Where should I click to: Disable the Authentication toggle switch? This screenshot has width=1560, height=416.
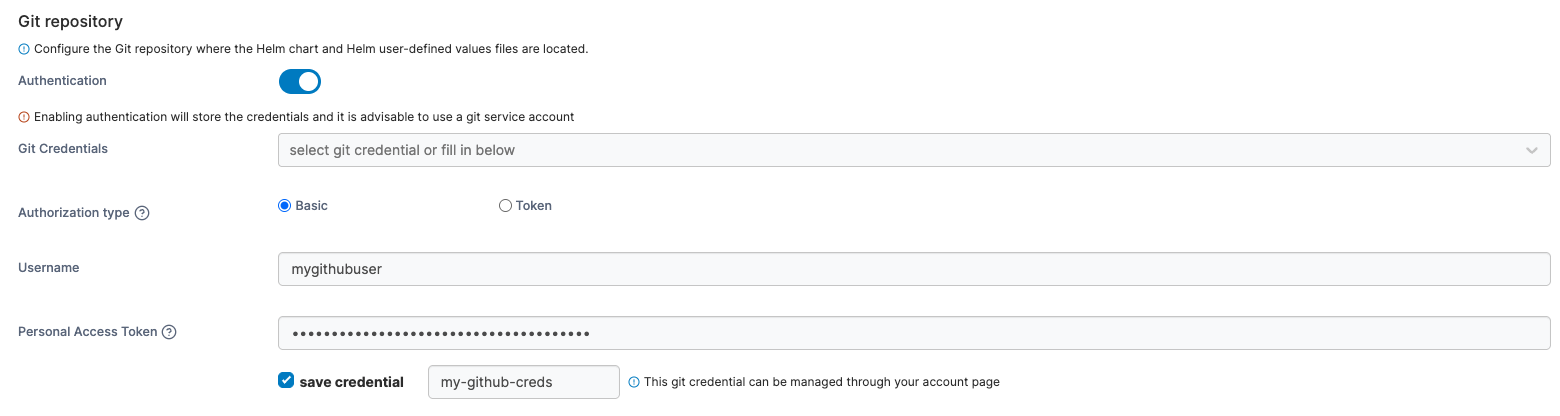300,81
